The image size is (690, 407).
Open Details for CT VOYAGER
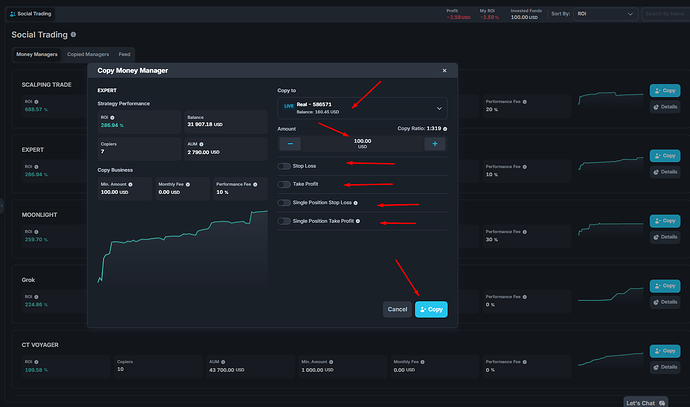tap(665, 367)
